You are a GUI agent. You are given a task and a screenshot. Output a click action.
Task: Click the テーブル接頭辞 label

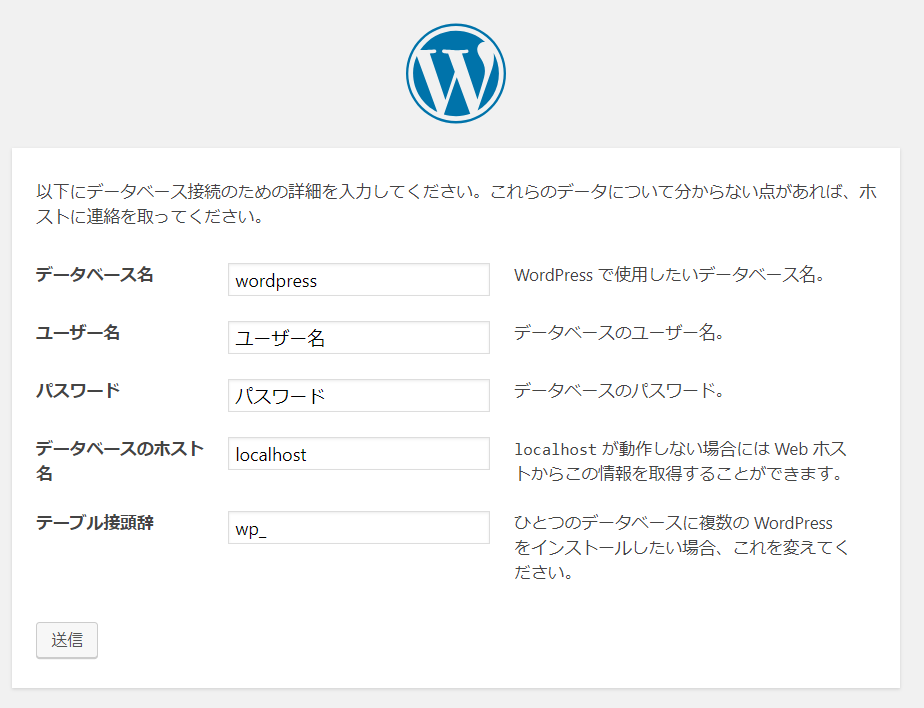click(94, 523)
